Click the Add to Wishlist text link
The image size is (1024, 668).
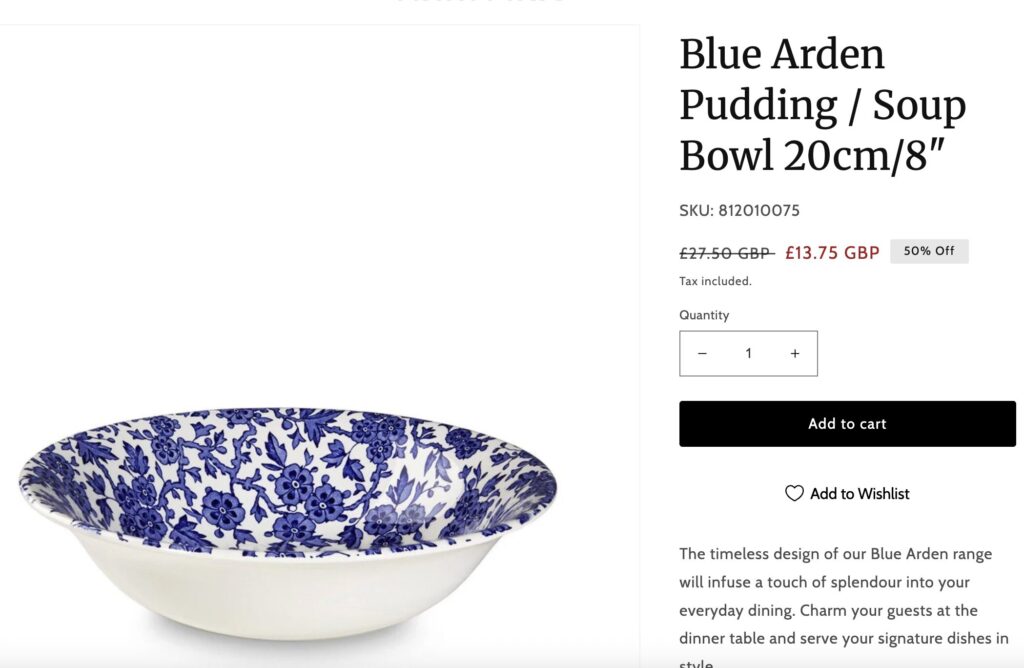859,494
